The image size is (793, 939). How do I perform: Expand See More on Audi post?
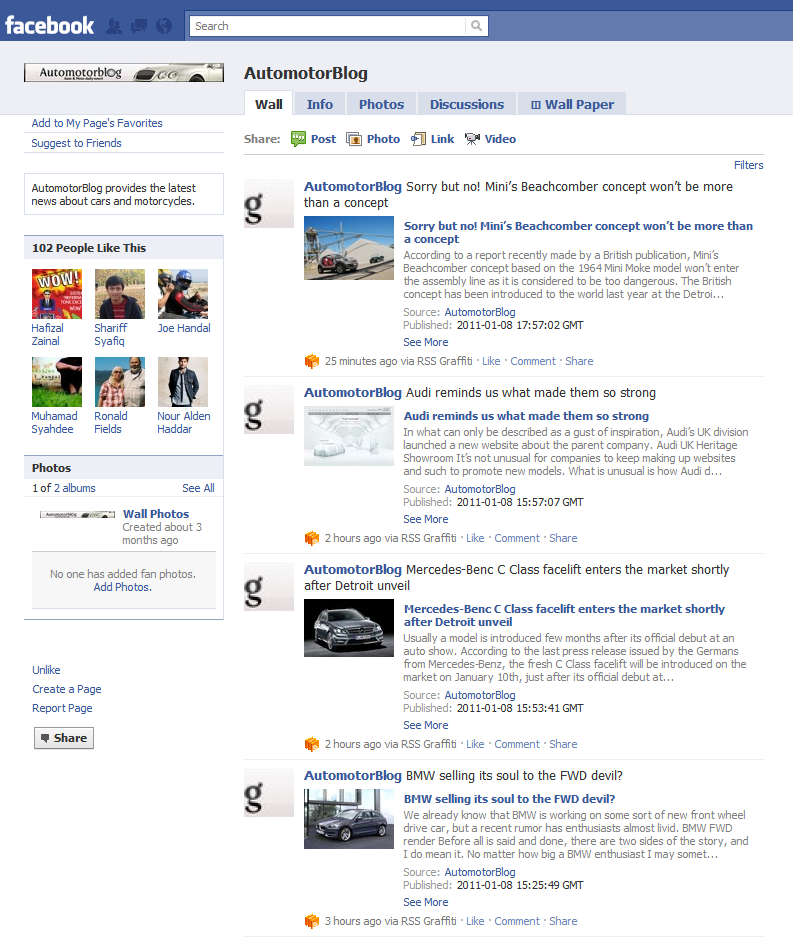pos(425,519)
